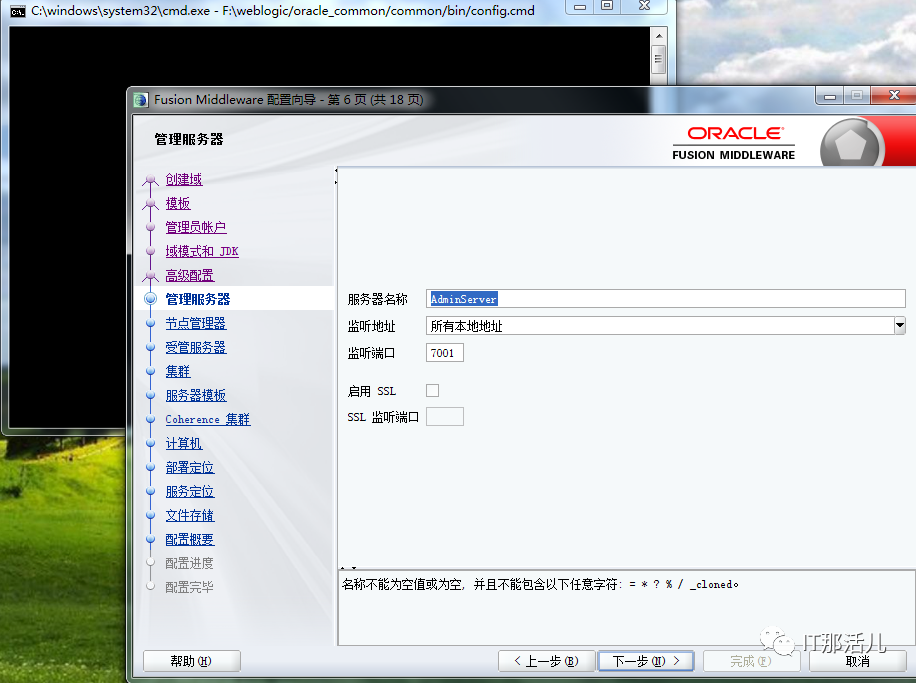The height and width of the screenshot is (683, 916).
Task: Minimize the Fusion Middleware wizard window
Action: pos(830,96)
